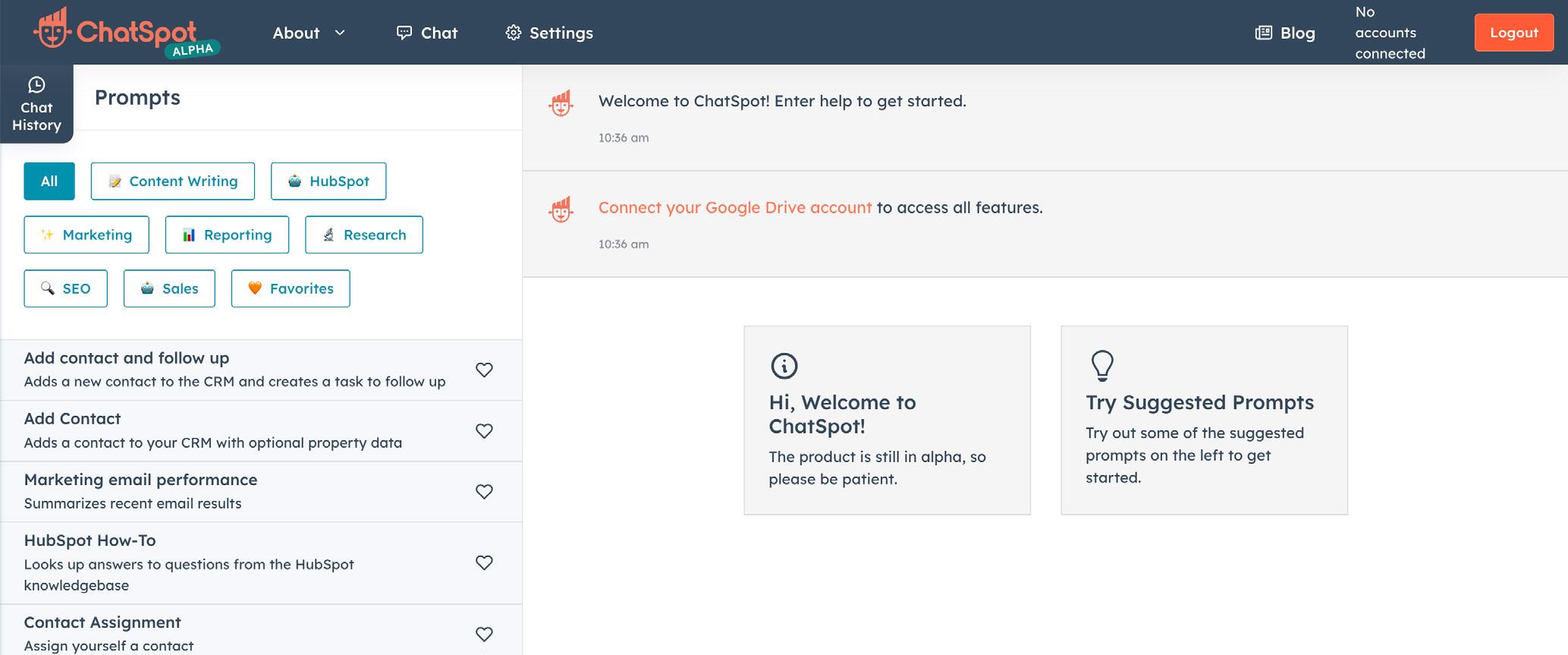
Task: Click the Chat speech bubble icon
Action: 404,33
